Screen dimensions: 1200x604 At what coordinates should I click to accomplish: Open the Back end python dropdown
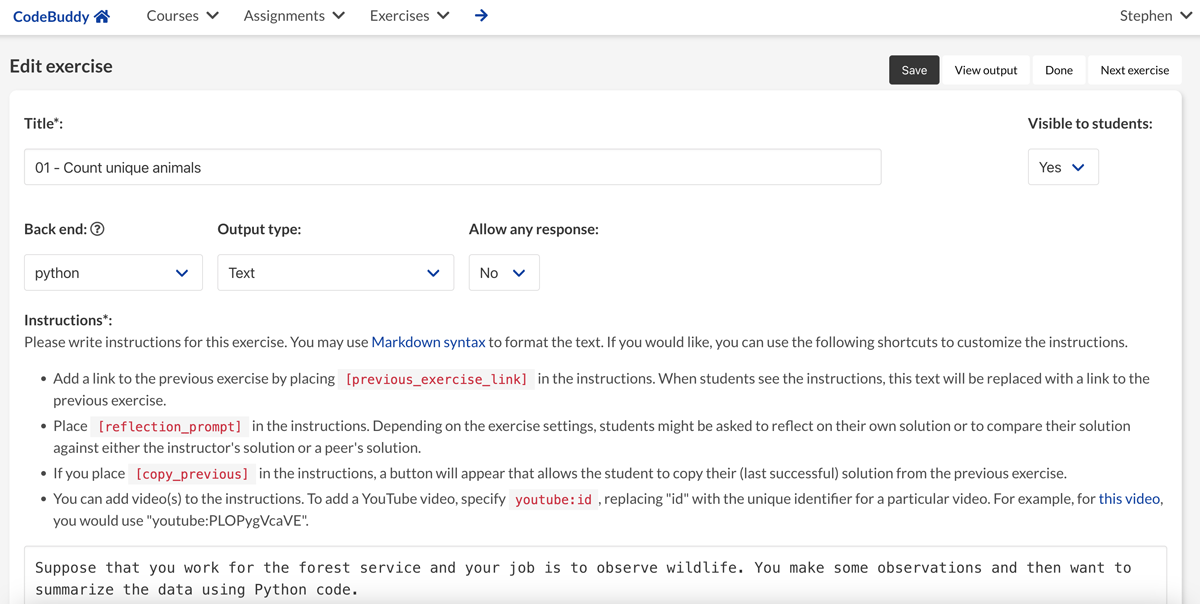point(113,273)
